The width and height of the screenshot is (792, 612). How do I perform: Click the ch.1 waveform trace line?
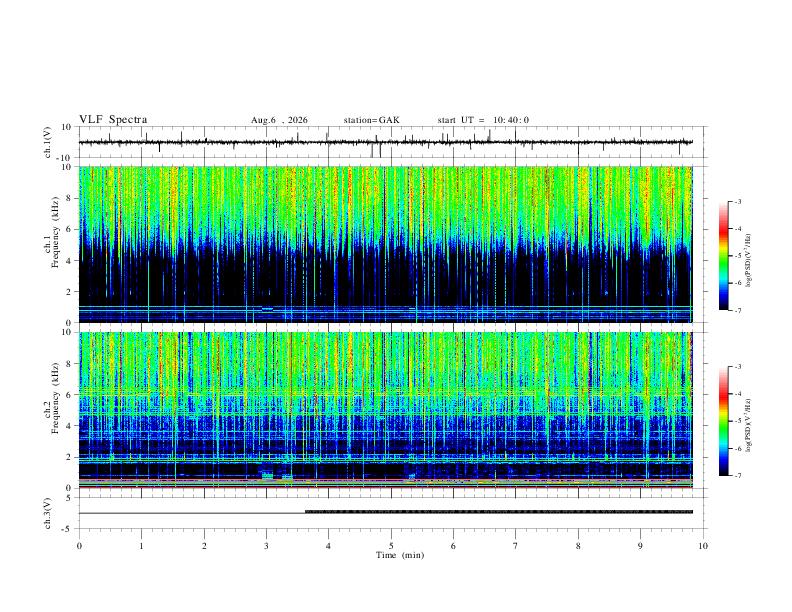[x=386, y=142]
